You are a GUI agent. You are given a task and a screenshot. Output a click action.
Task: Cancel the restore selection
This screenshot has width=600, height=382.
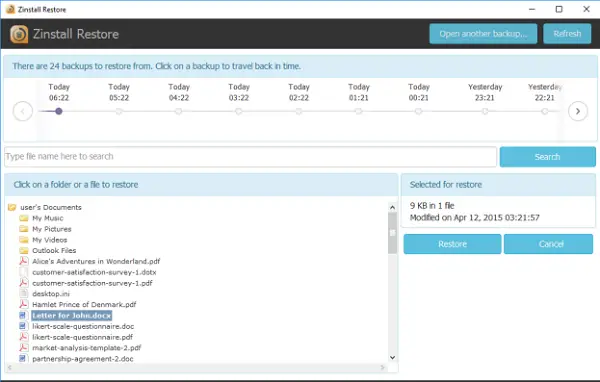pos(548,244)
